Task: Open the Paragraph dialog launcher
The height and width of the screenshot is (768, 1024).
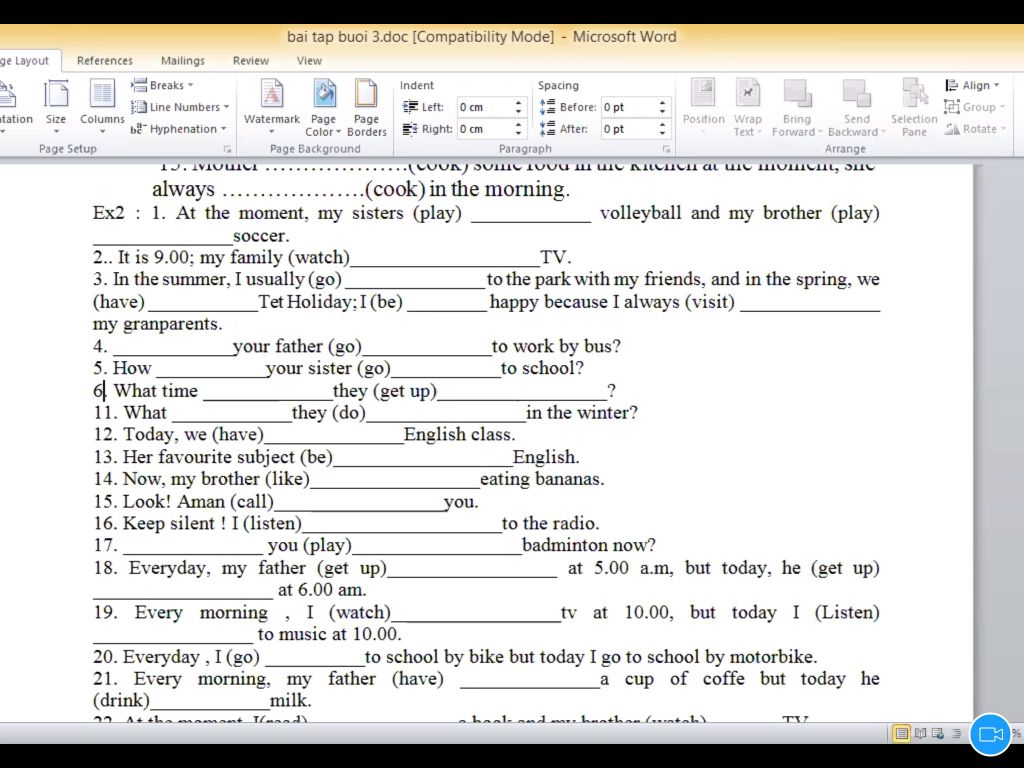Action: (x=666, y=149)
